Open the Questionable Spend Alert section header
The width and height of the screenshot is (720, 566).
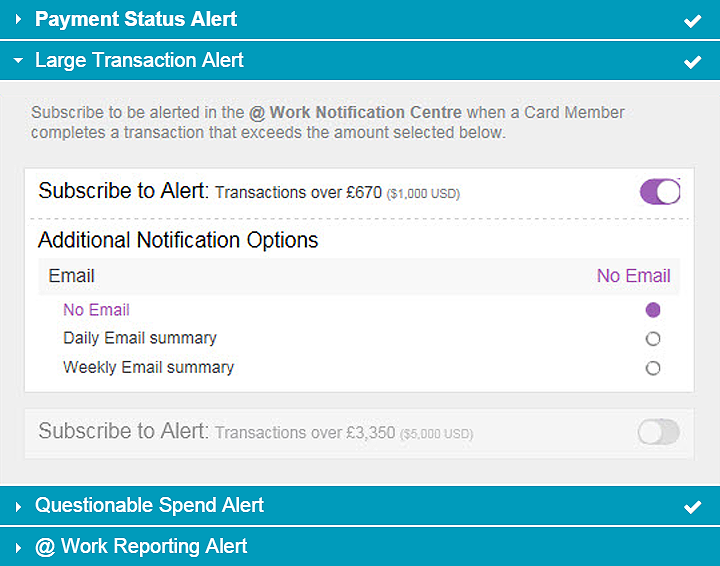click(150, 506)
